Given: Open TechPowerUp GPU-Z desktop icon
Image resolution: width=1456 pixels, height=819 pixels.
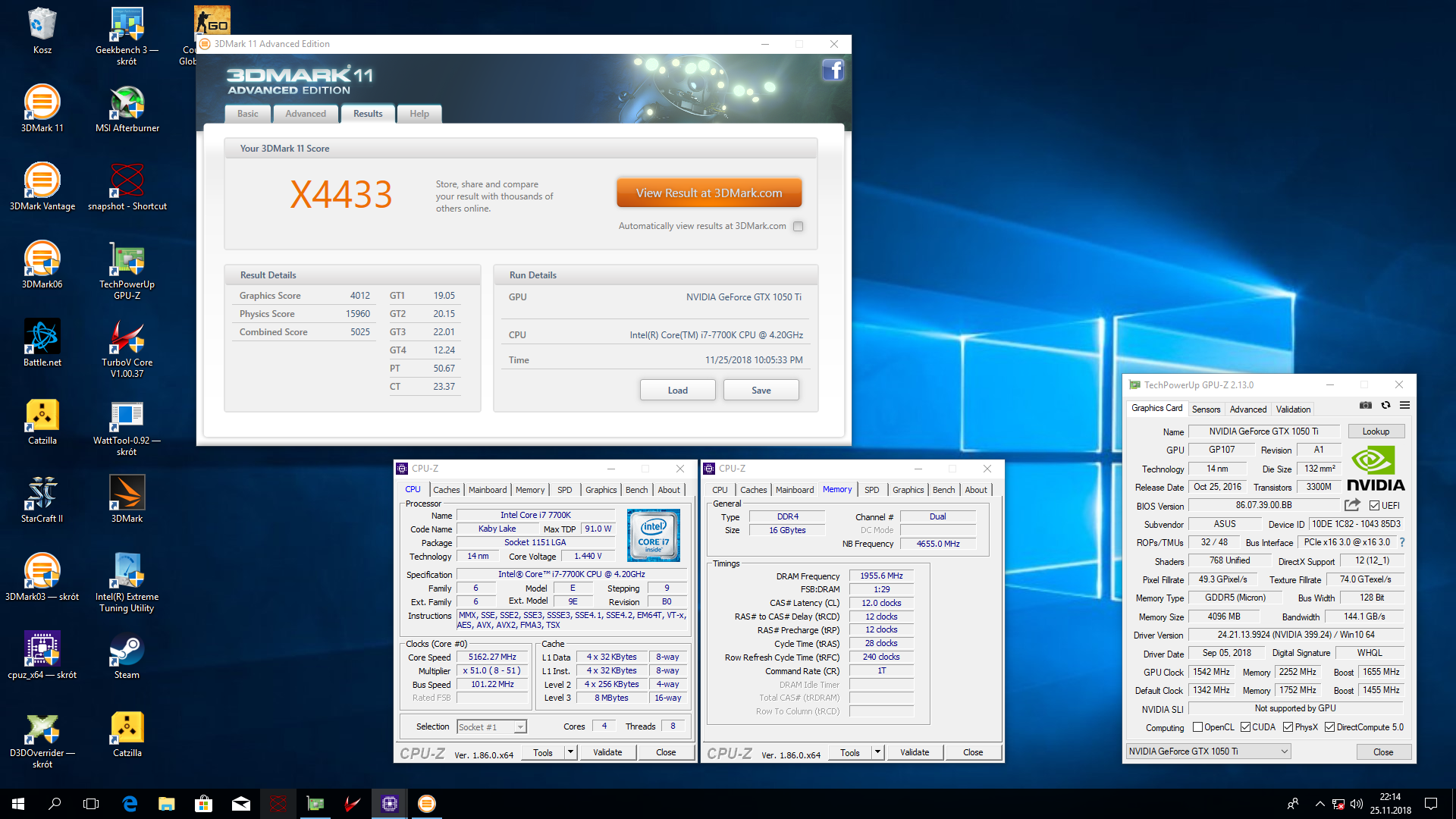Looking at the screenshot, I should 127,271.
